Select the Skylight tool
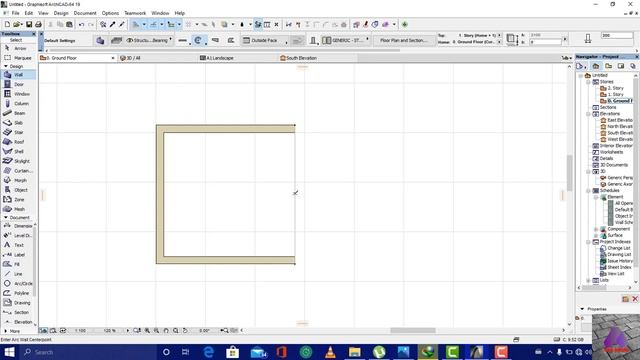The height and width of the screenshot is (360, 640). pyautogui.click(x=18, y=161)
